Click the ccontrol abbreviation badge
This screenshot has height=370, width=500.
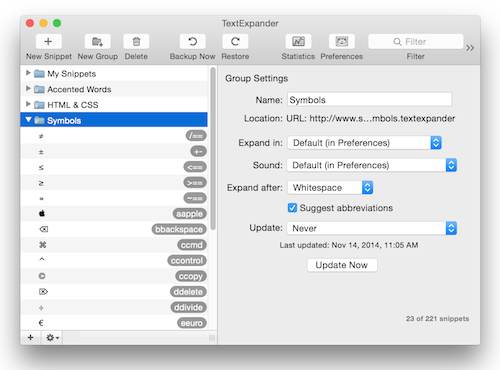[x=187, y=261]
